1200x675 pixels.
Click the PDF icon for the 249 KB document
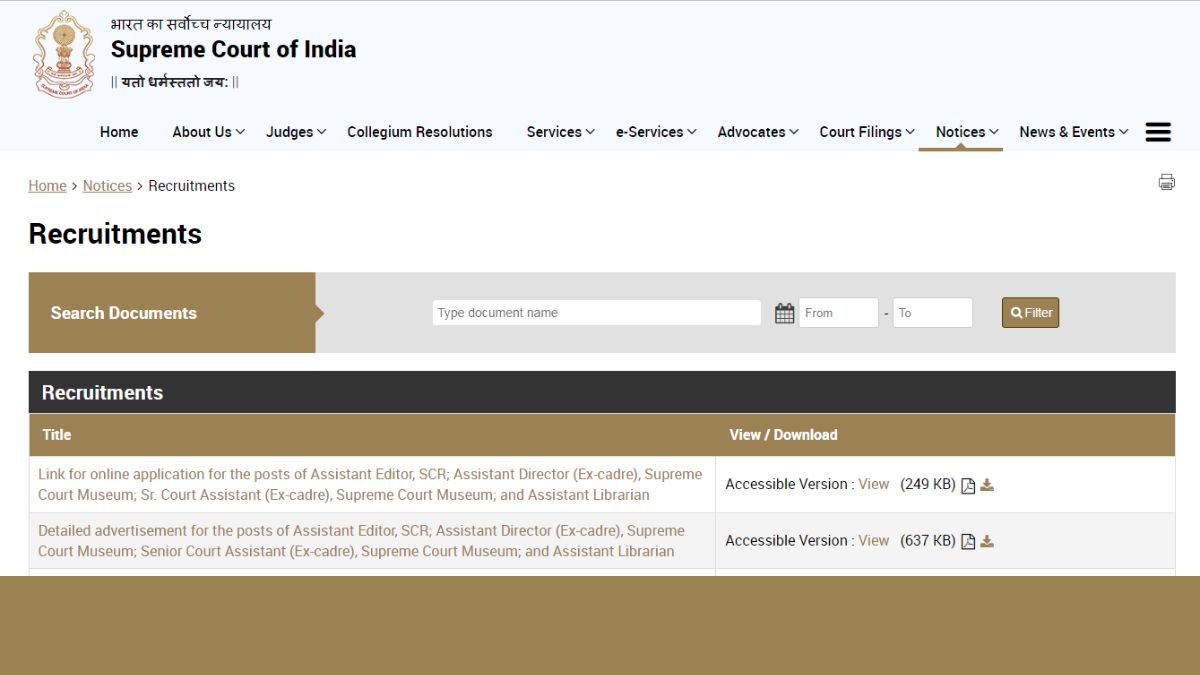pos(966,484)
